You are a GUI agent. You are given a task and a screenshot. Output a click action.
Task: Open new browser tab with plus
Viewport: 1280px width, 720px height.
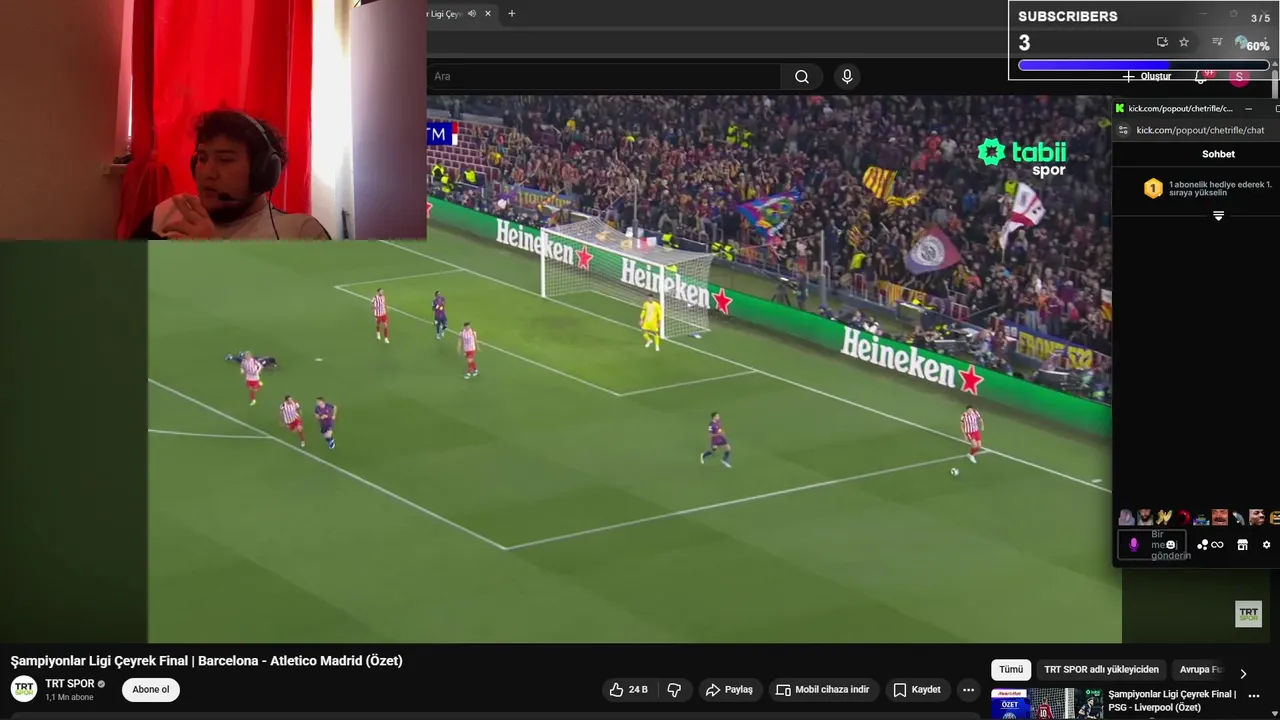[x=511, y=14]
